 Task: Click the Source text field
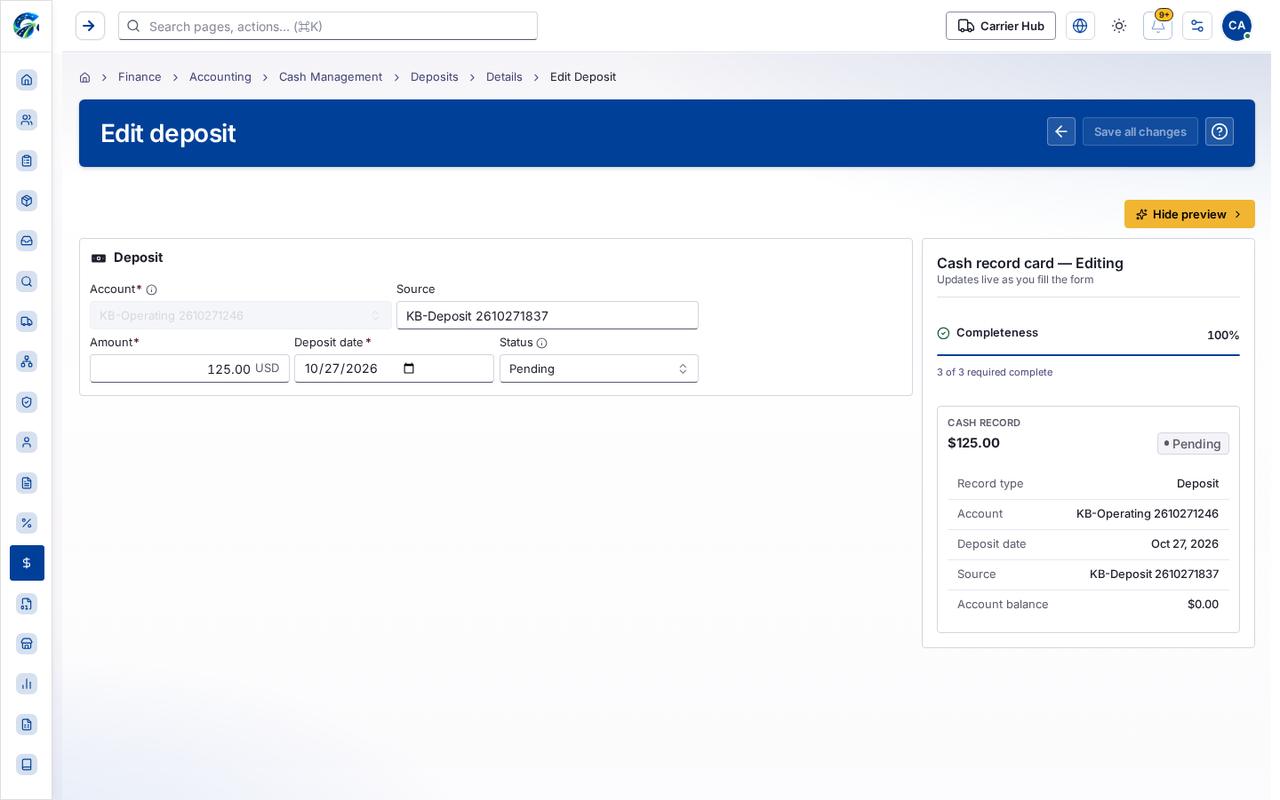547,316
